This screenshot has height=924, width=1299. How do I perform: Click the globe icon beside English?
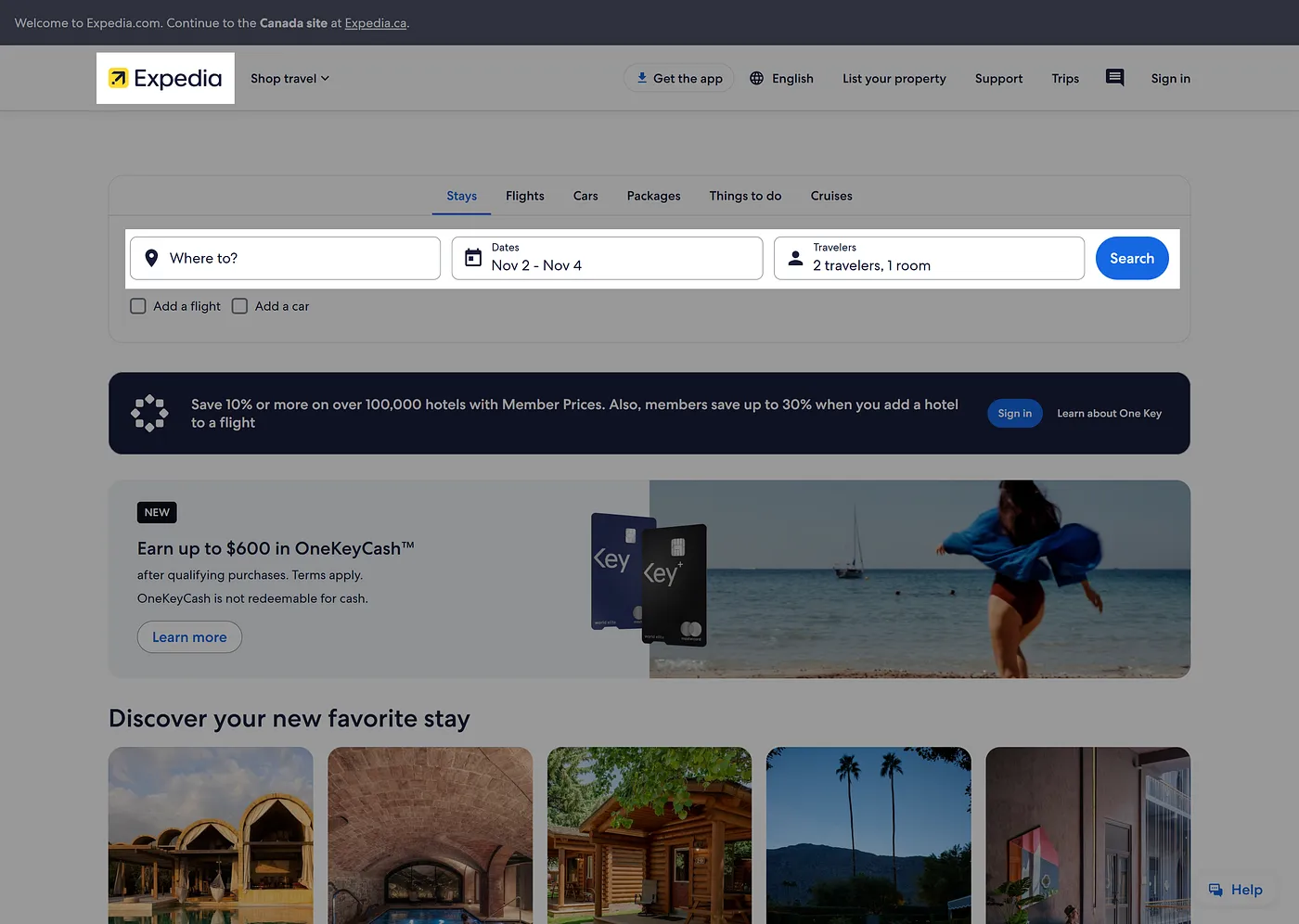click(756, 79)
